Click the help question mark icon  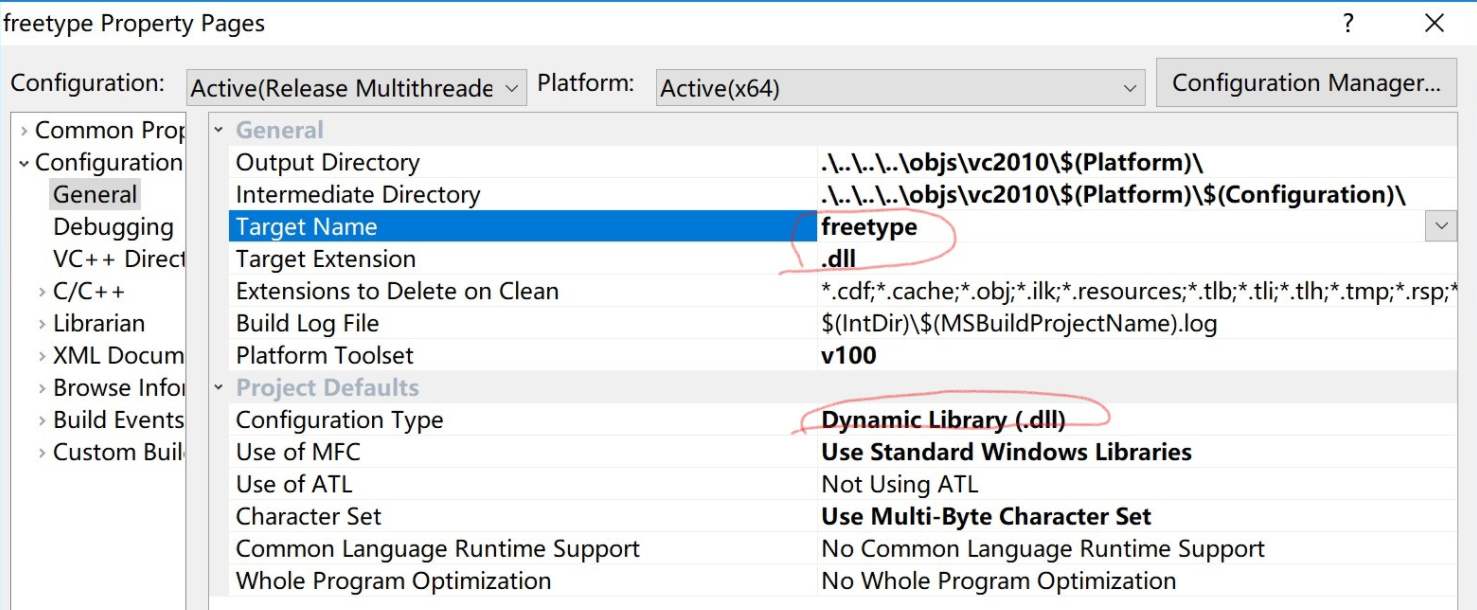pos(1349,23)
